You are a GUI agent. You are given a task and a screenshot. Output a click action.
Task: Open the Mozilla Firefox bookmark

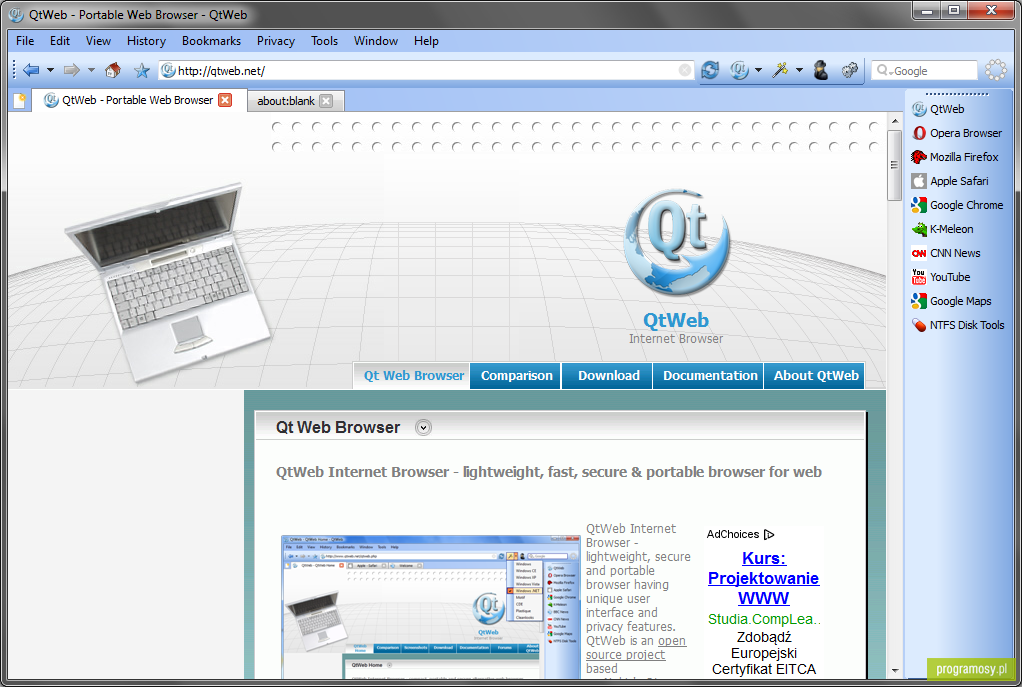point(955,157)
